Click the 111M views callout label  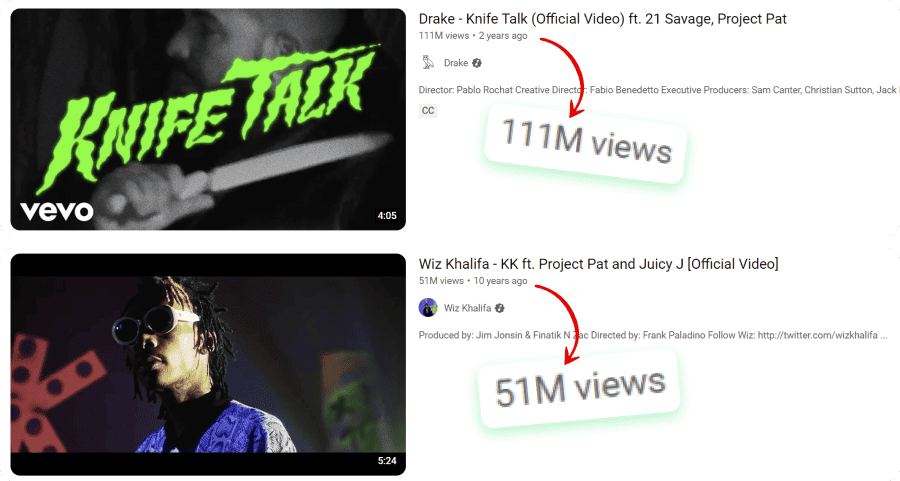click(x=585, y=142)
